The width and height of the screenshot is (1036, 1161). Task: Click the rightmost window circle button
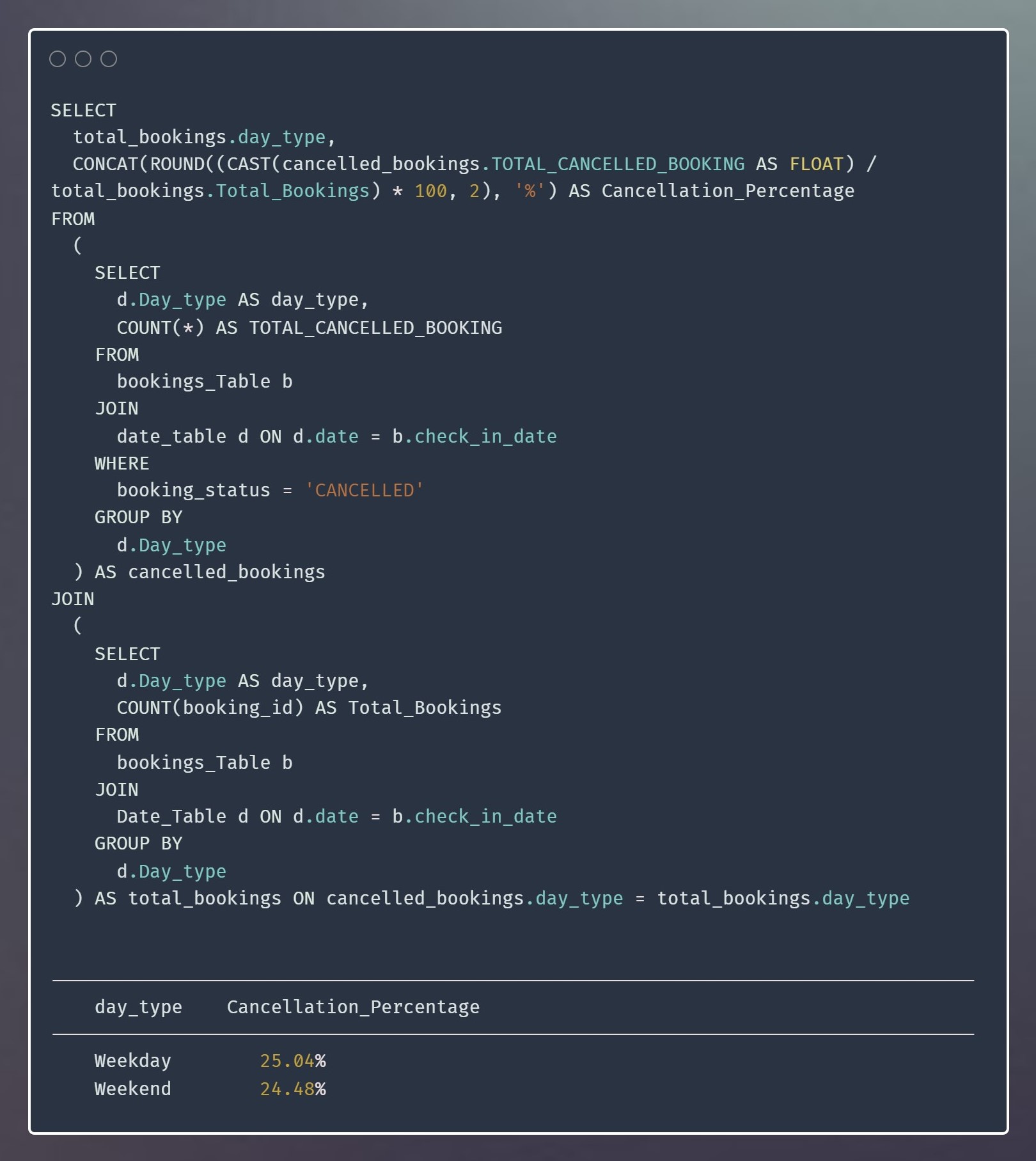(109, 59)
